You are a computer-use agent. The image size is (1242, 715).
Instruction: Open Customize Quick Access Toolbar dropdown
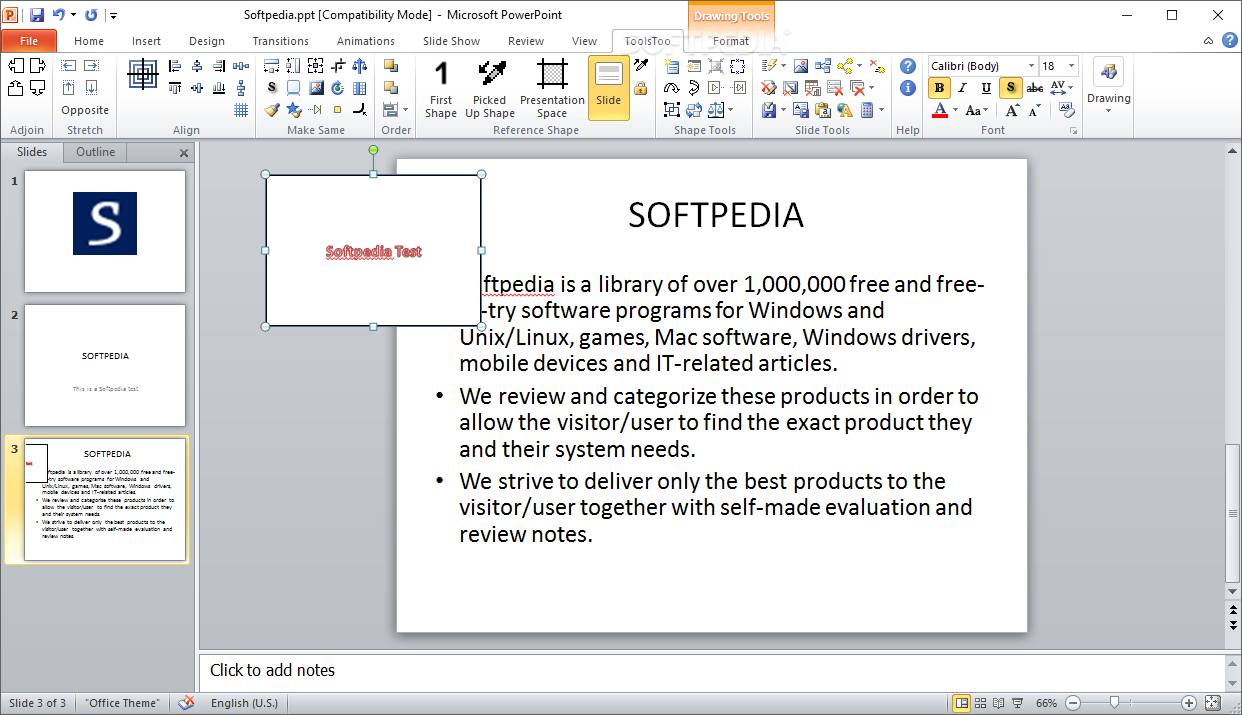click(x=113, y=15)
